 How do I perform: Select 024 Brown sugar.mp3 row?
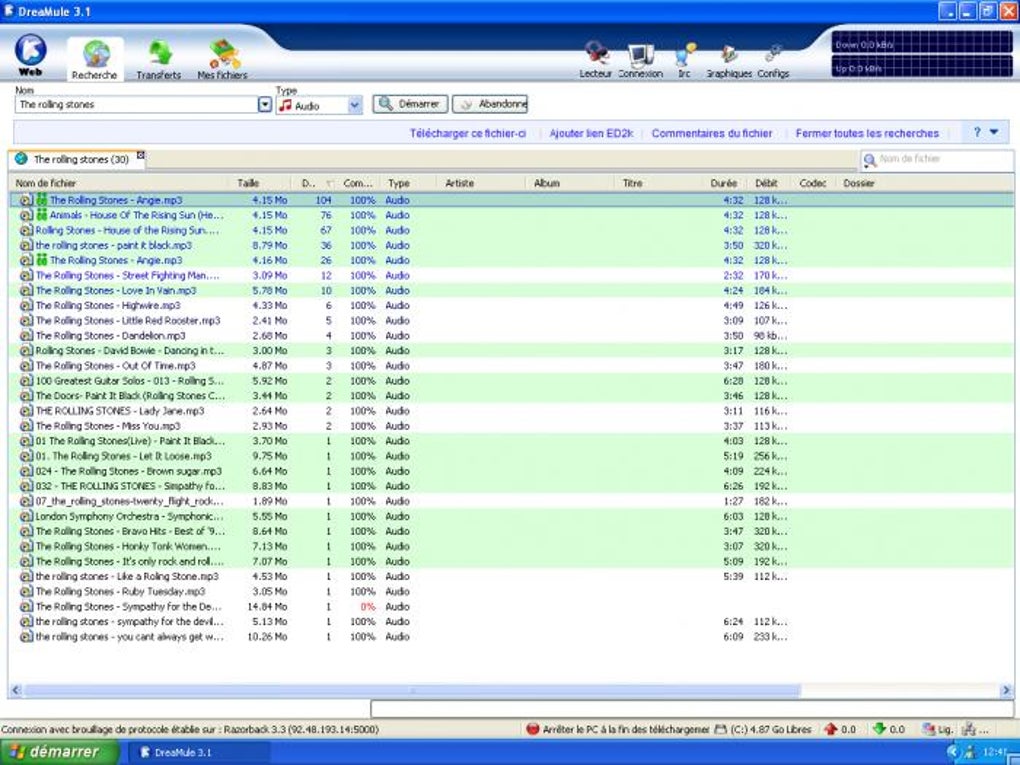coord(511,471)
